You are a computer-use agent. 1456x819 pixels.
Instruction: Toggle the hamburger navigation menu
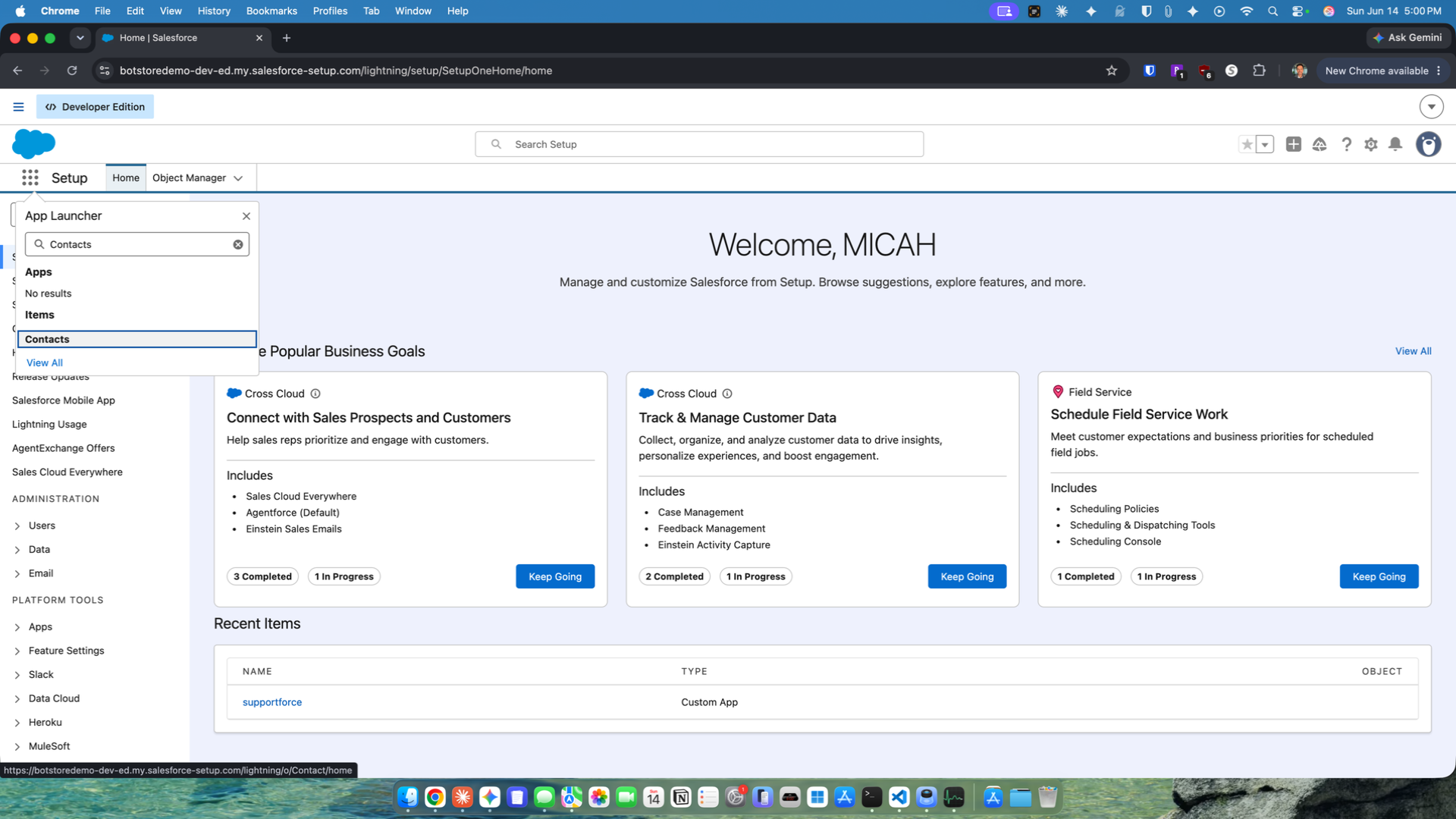(x=18, y=107)
